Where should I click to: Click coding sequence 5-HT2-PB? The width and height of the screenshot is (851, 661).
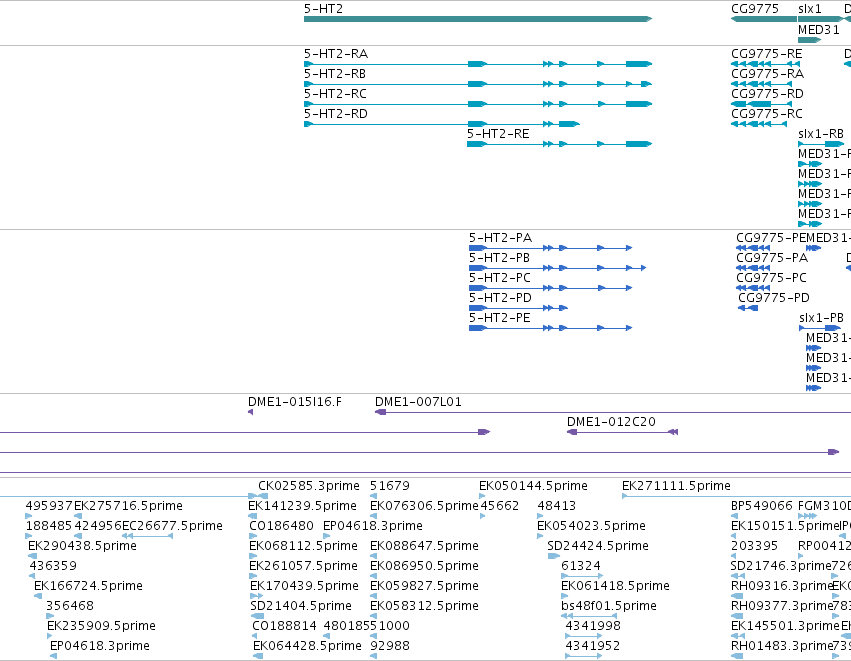[x=499, y=258]
